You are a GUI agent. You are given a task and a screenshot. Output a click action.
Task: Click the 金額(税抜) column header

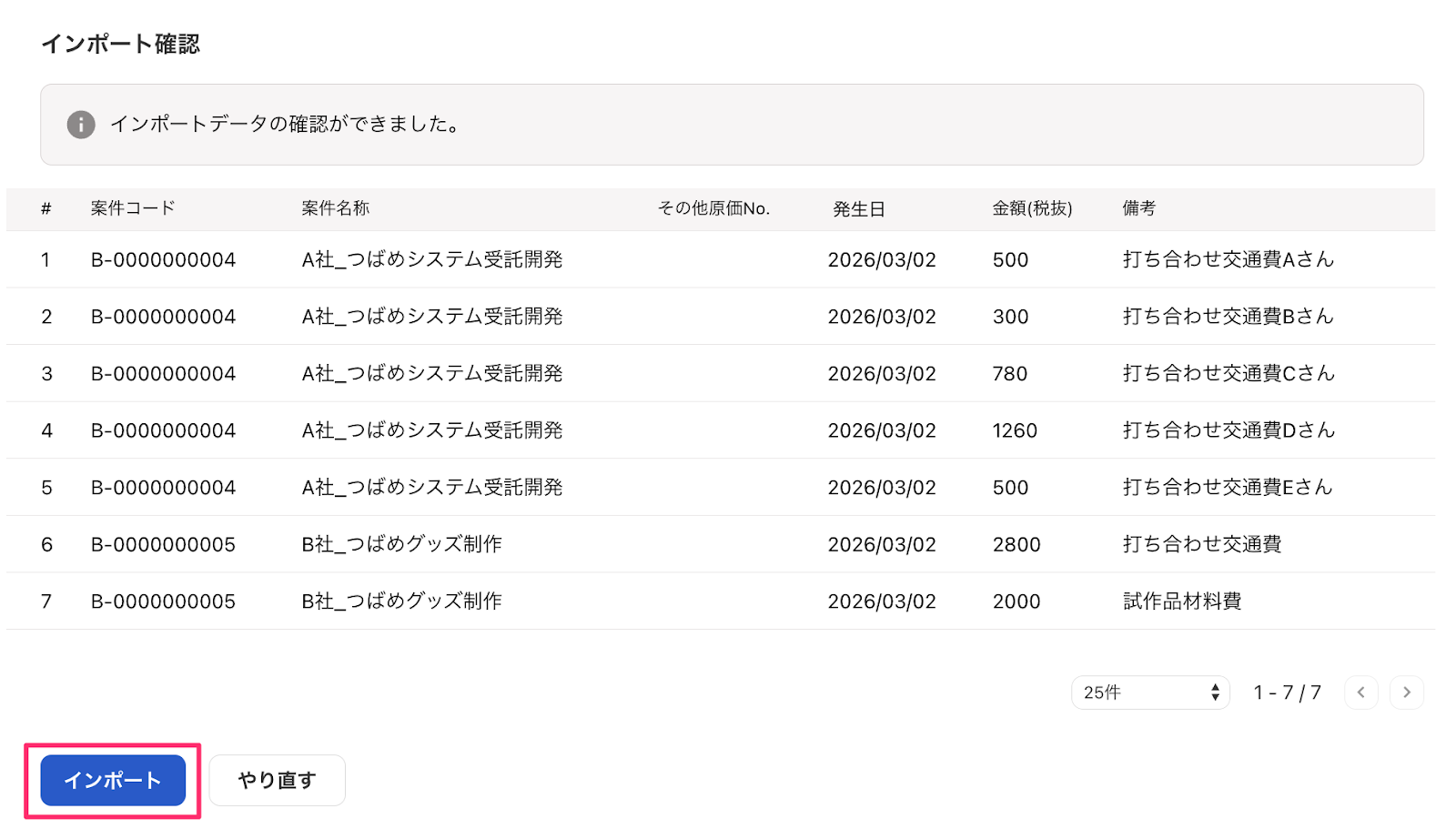[1032, 208]
